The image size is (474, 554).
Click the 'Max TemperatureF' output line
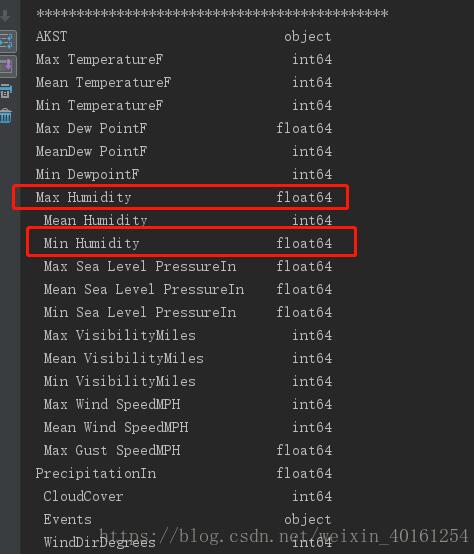[x=184, y=59]
